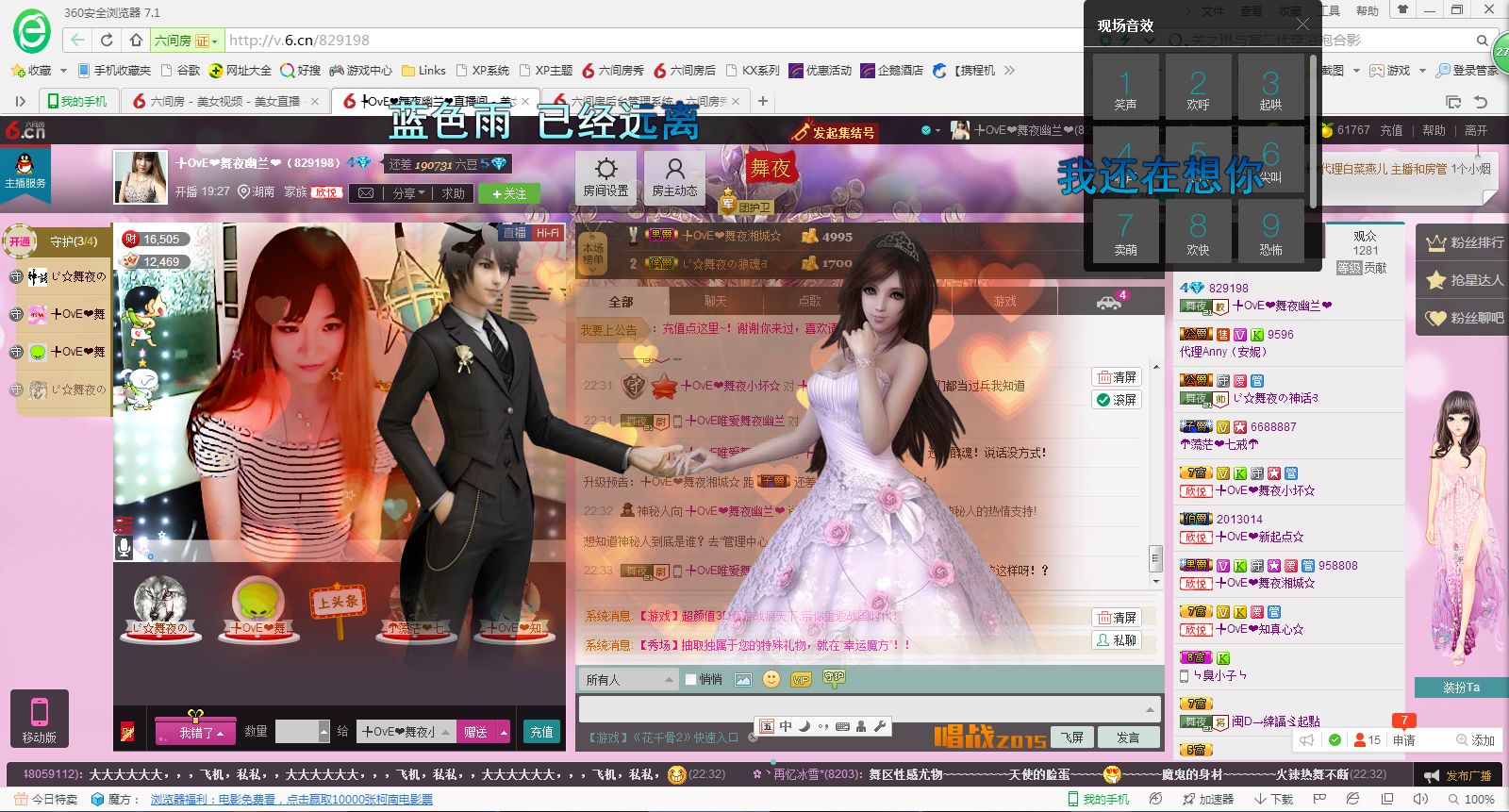Open 抢星达人 star icon
This screenshot has width=1509, height=812.
pyautogui.click(x=1436, y=280)
